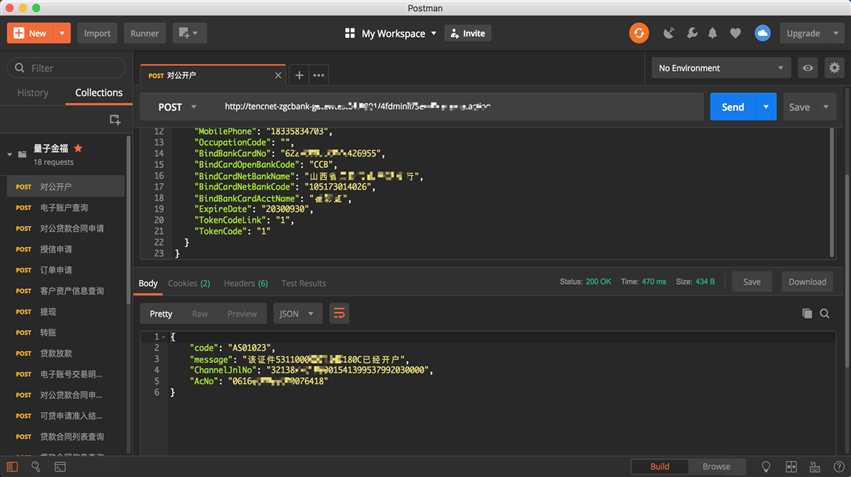The width and height of the screenshot is (851, 477).
Task: Download the response
Action: (808, 282)
